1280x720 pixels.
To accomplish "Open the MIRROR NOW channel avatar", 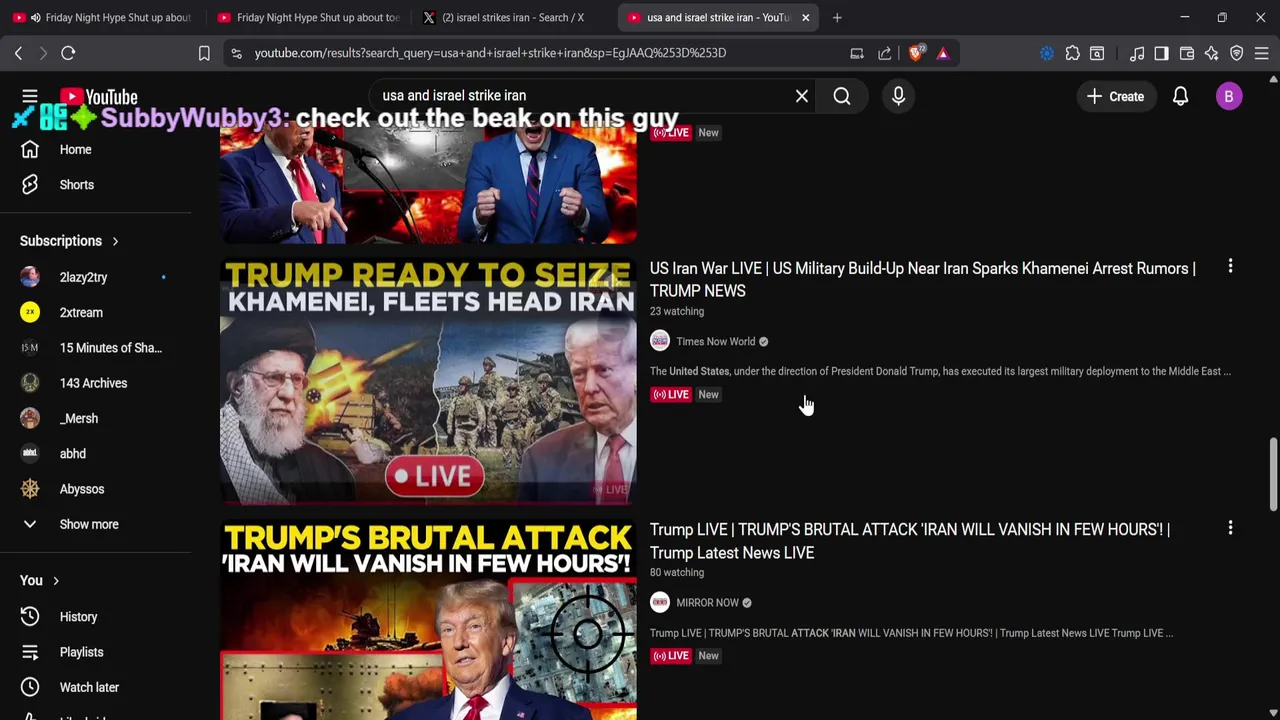I will pyautogui.click(x=660, y=602).
